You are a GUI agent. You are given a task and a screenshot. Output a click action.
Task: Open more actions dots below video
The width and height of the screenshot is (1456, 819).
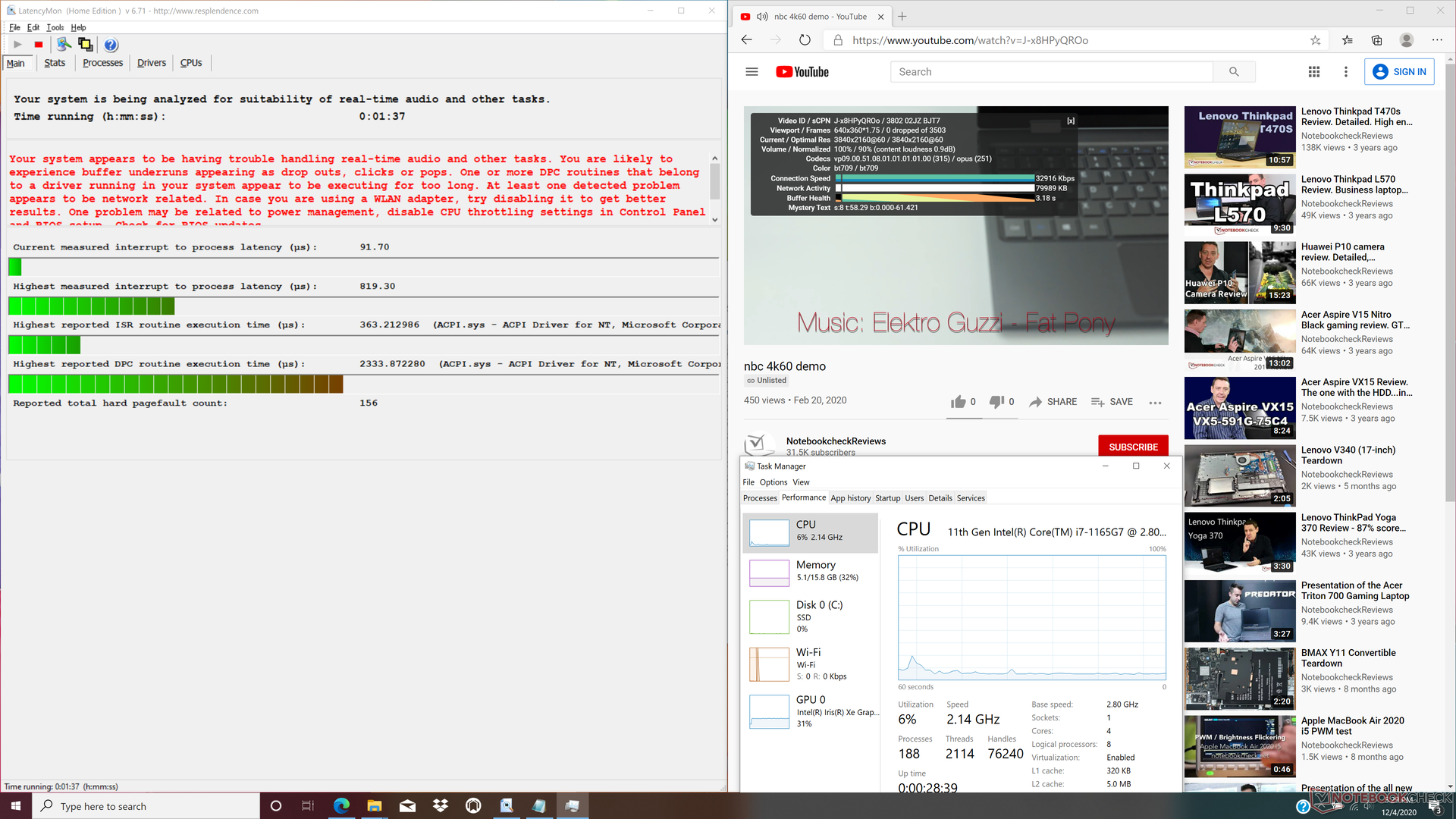coord(1155,403)
